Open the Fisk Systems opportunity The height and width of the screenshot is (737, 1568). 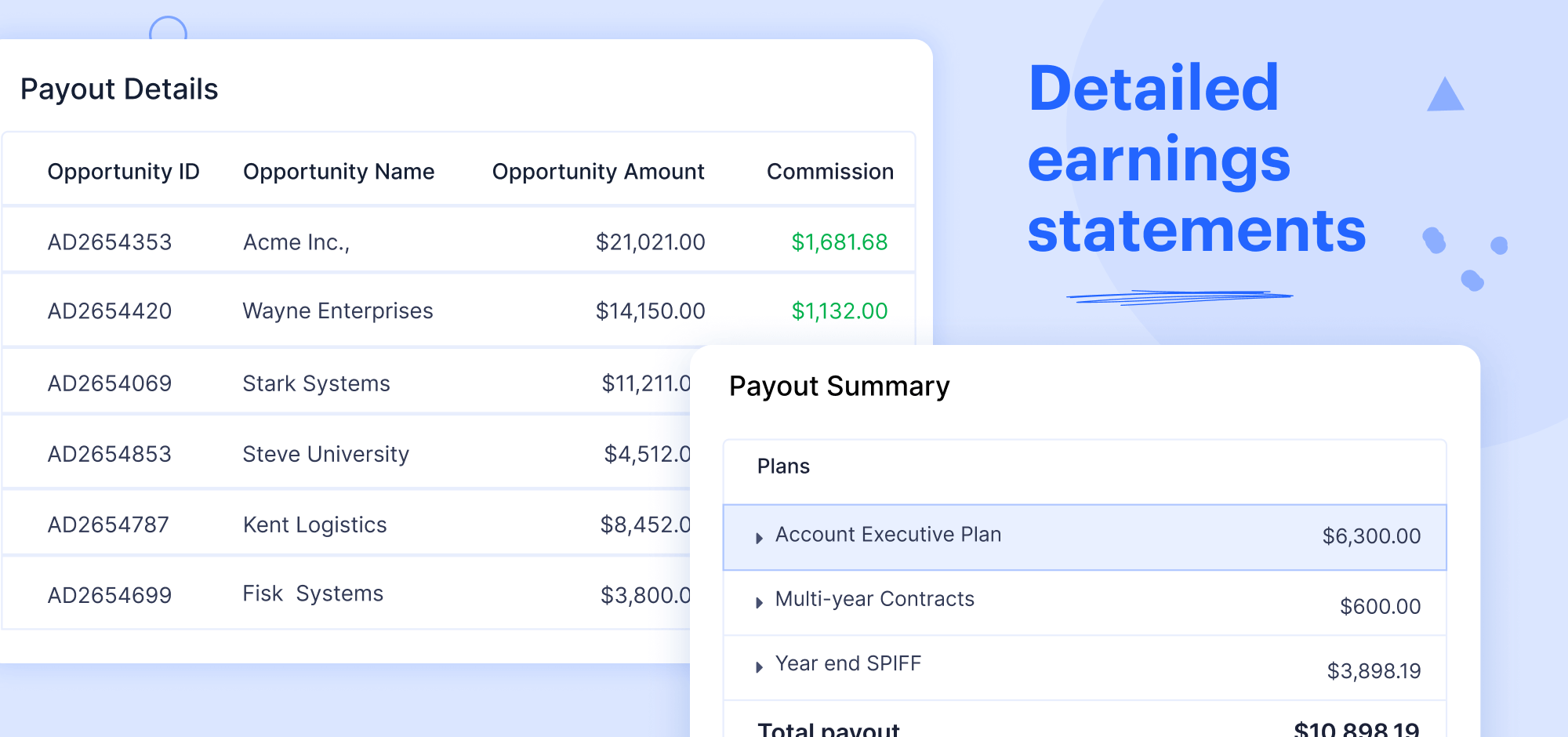pyautogui.click(x=313, y=594)
